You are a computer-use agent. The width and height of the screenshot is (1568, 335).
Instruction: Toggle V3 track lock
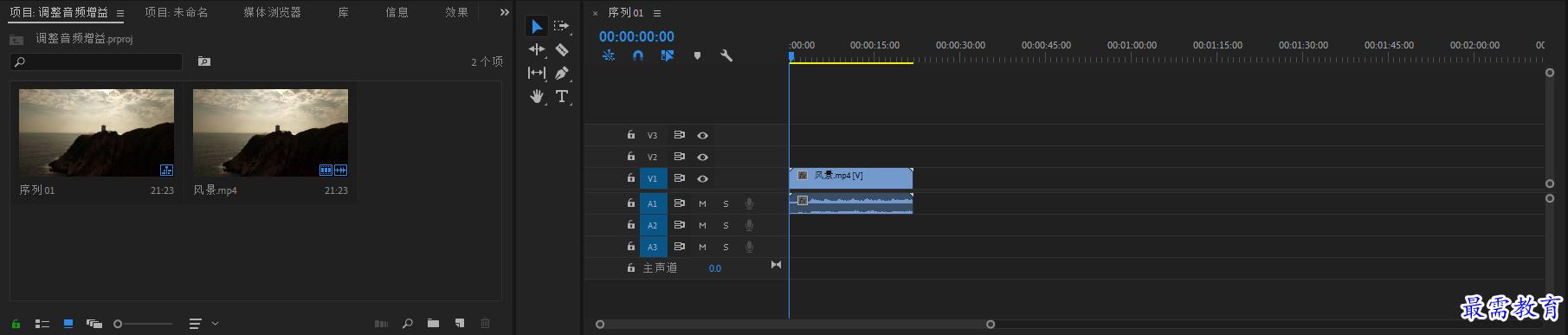coord(631,135)
